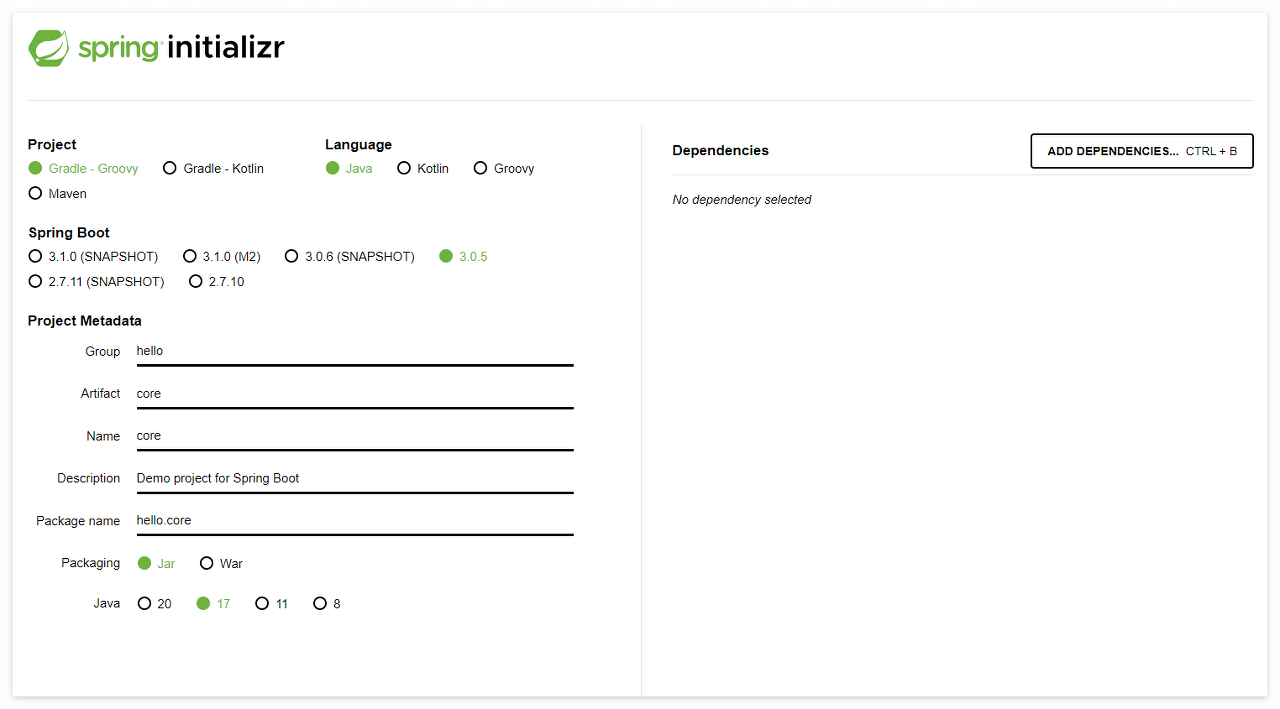The width and height of the screenshot is (1280, 709).
Task: Choose Maven as project type
Action: (x=57, y=193)
